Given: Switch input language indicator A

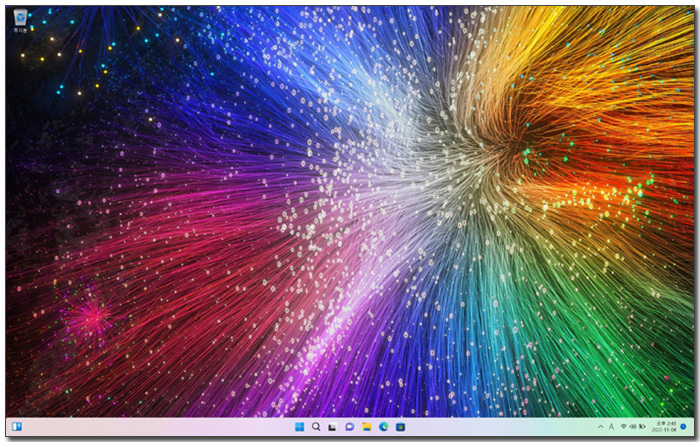Looking at the screenshot, I should click(611, 427).
